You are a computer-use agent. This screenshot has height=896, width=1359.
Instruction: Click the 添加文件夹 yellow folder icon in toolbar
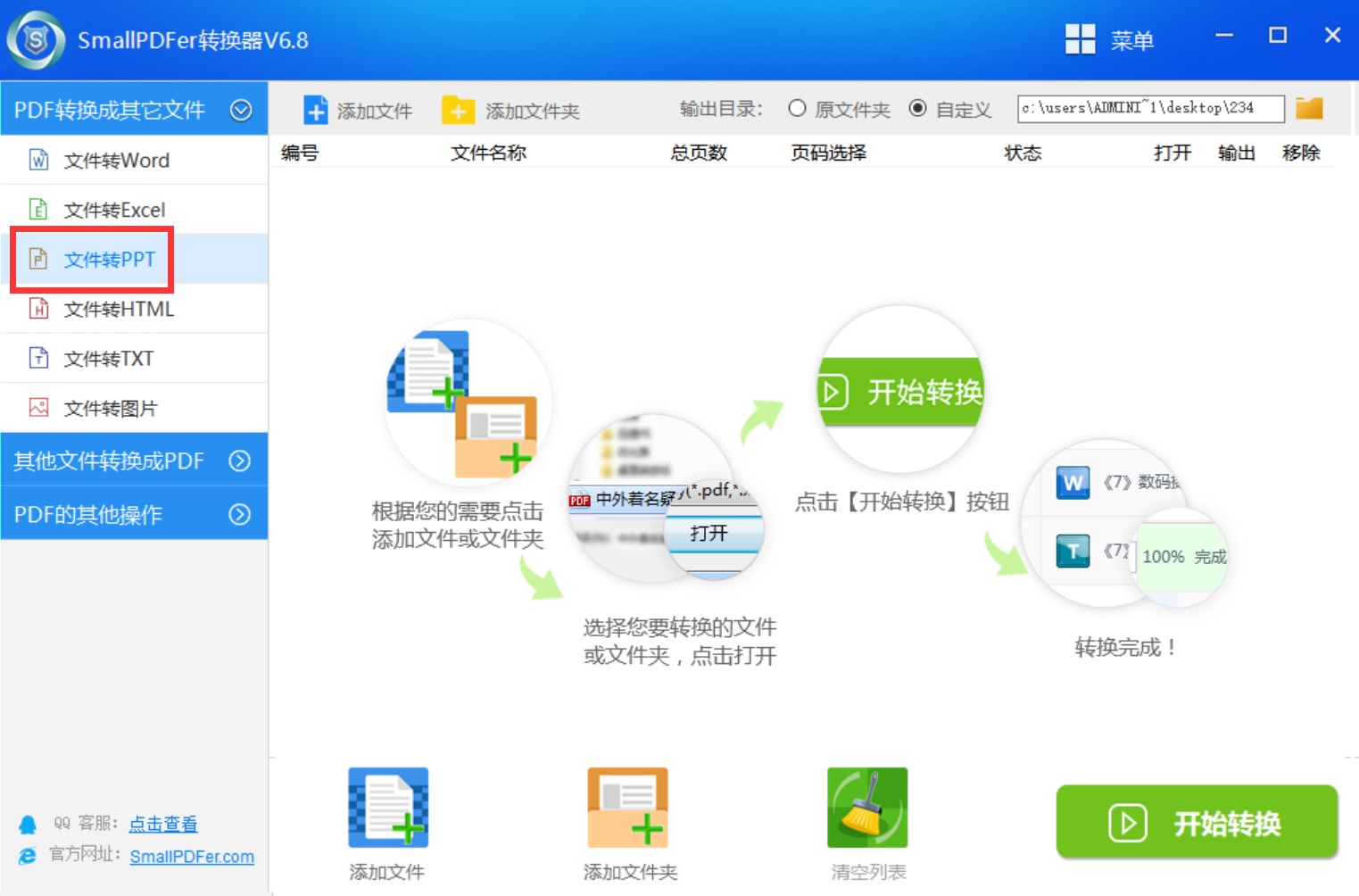[458, 110]
